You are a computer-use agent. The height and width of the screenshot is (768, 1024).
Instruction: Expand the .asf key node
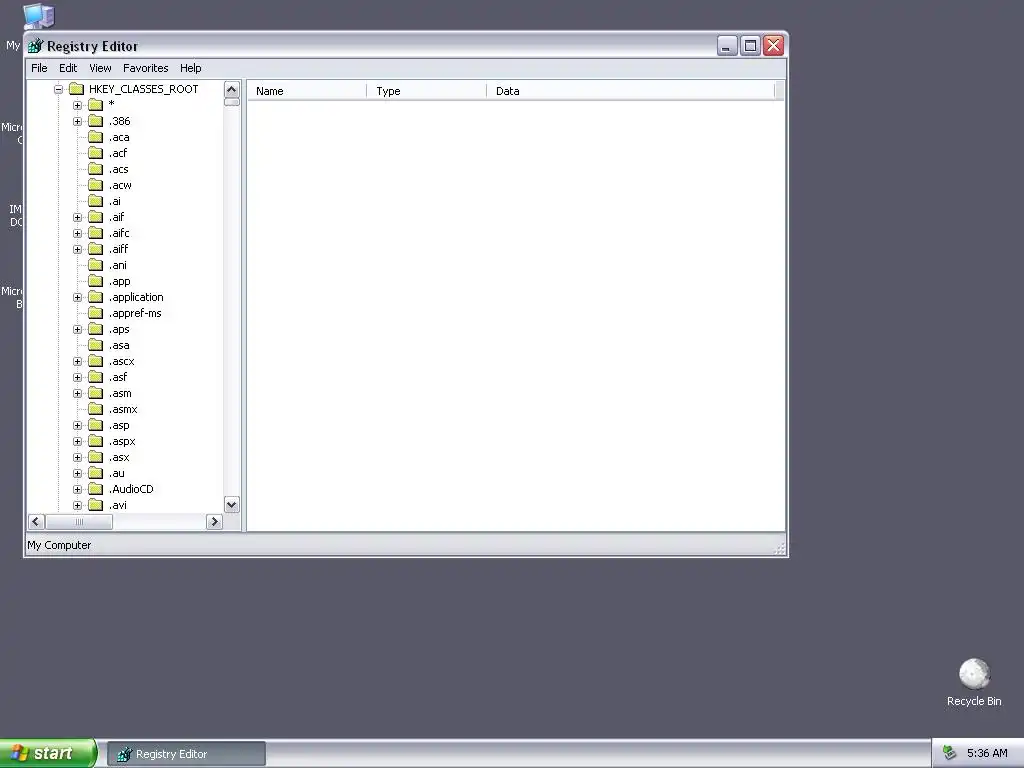pyautogui.click(x=77, y=377)
